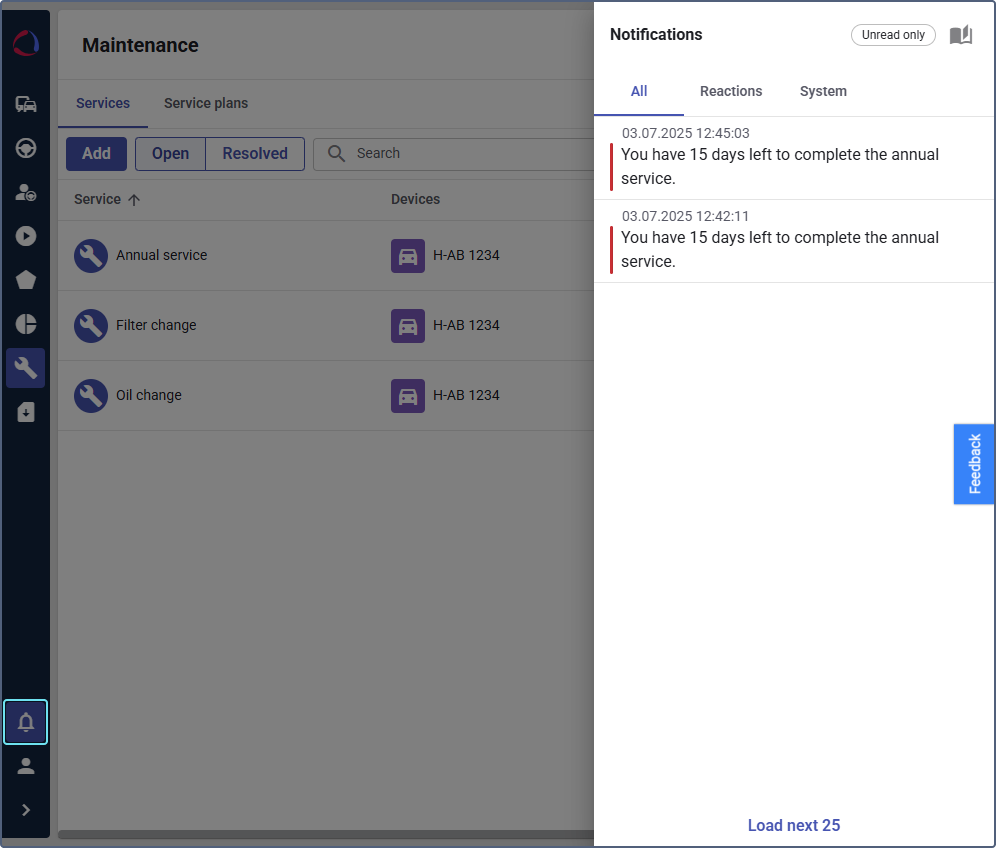Click the Add service button
The image size is (996, 848).
tap(96, 154)
